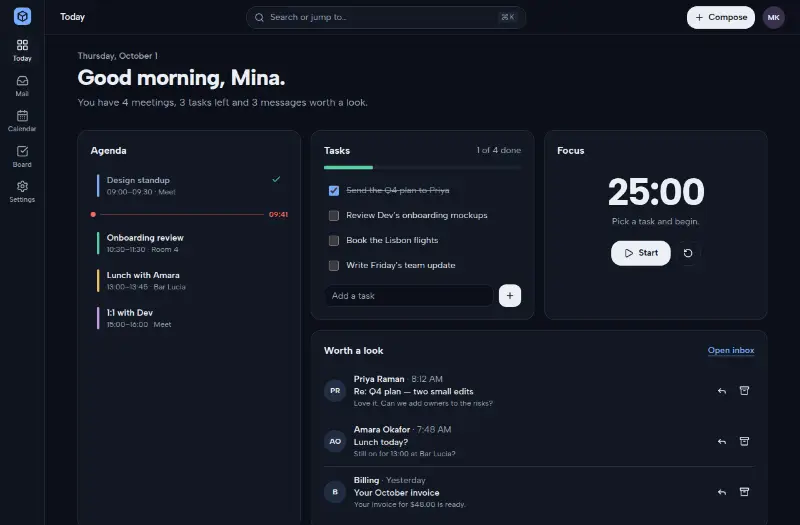Open Settings from the sidebar
Screen dimensions: 800x525
pos(22,192)
